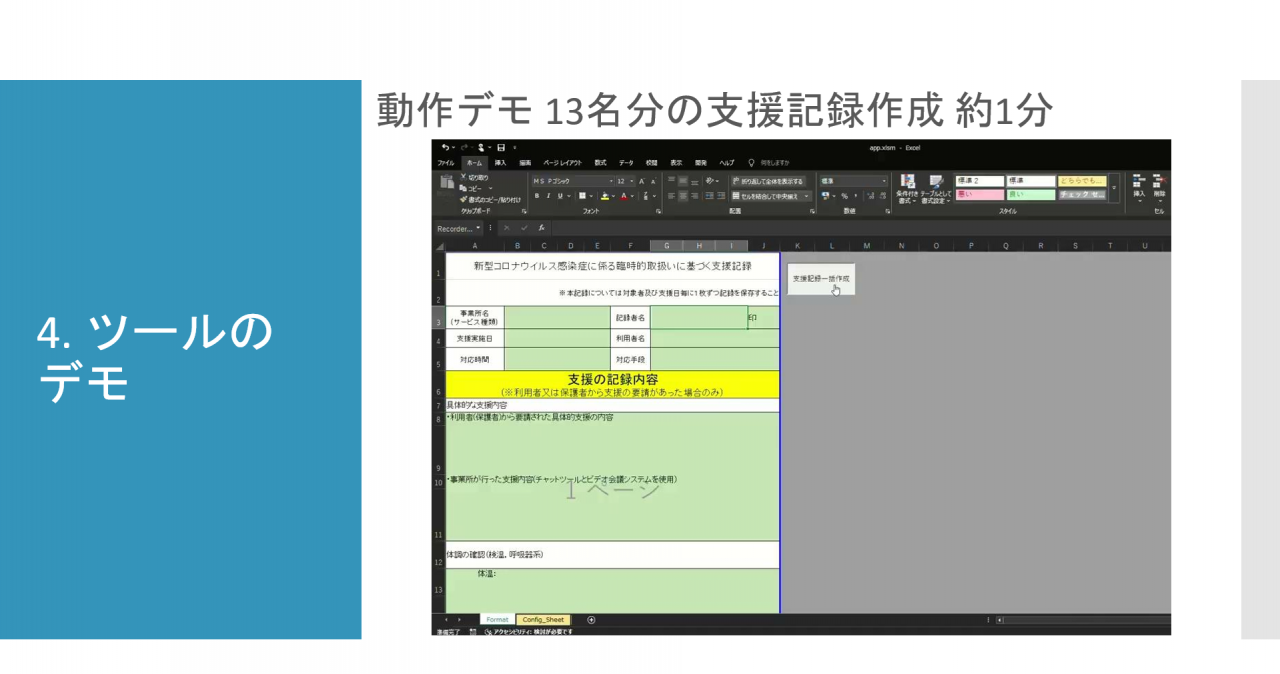Toggle Italic formatting in the font group
The width and height of the screenshot is (1280, 674).
[x=547, y=196]
